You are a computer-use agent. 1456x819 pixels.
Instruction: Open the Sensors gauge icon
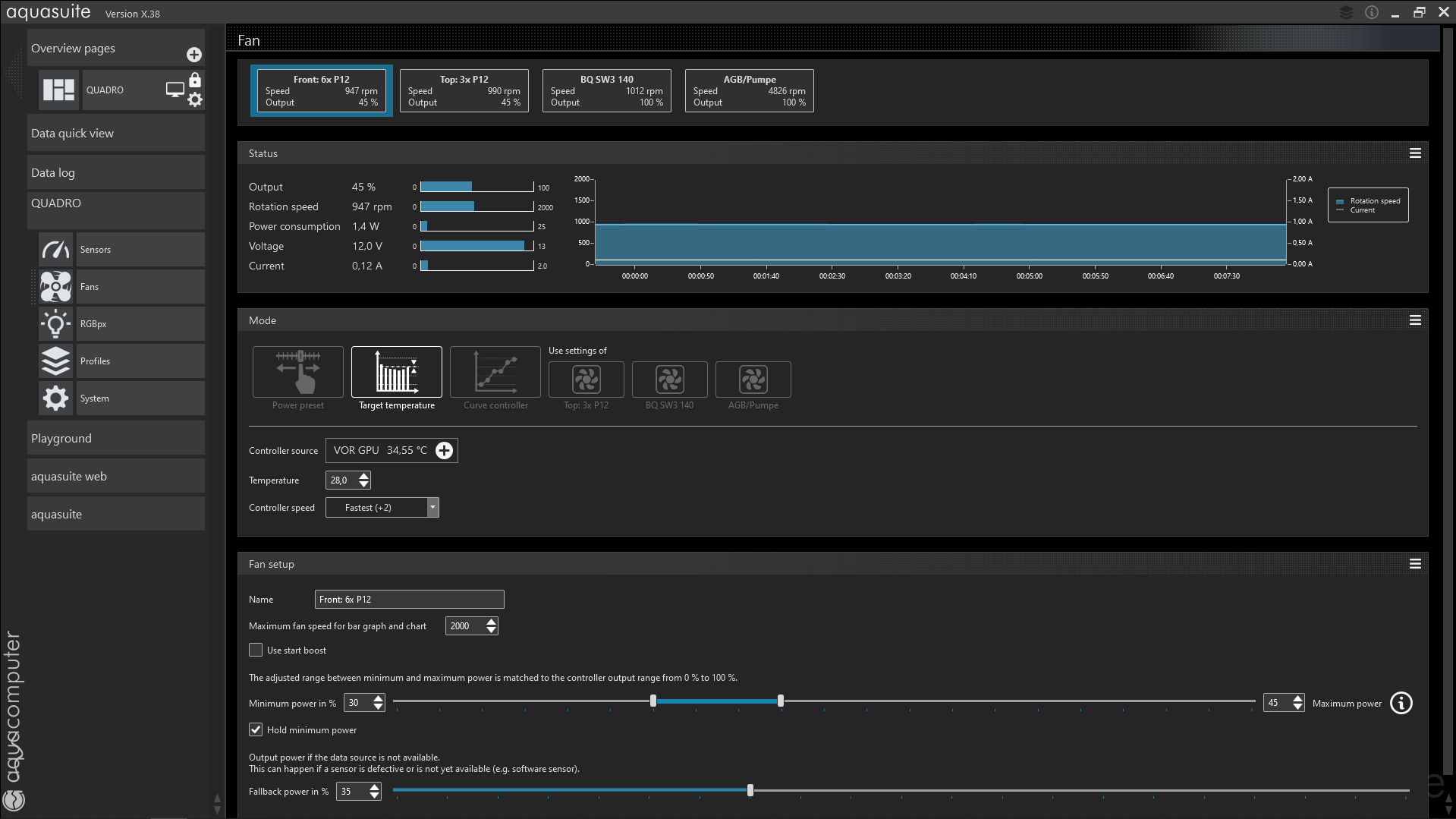click(55, 249)
